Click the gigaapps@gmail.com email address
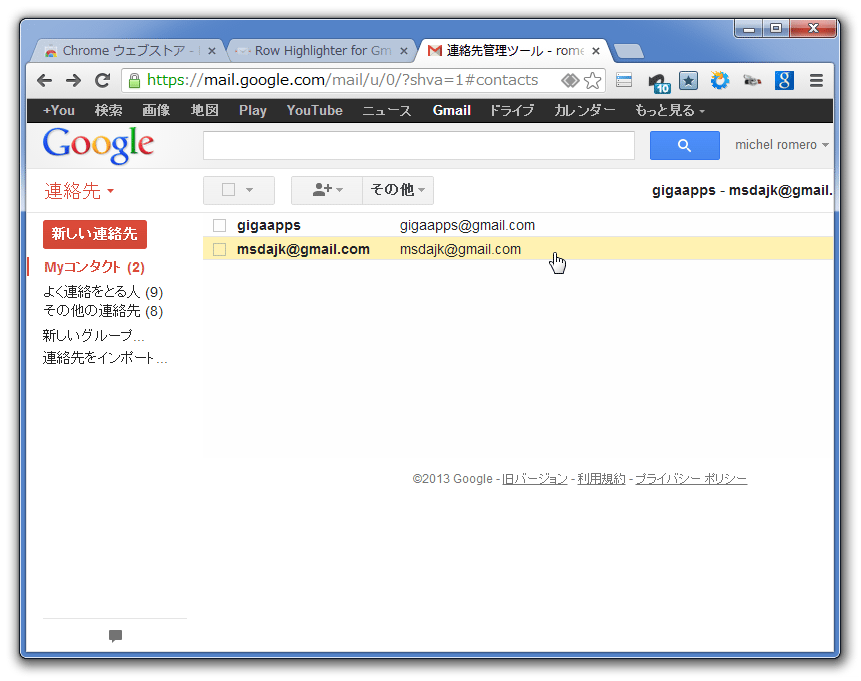The image size is (861, 681). (467, 225)
